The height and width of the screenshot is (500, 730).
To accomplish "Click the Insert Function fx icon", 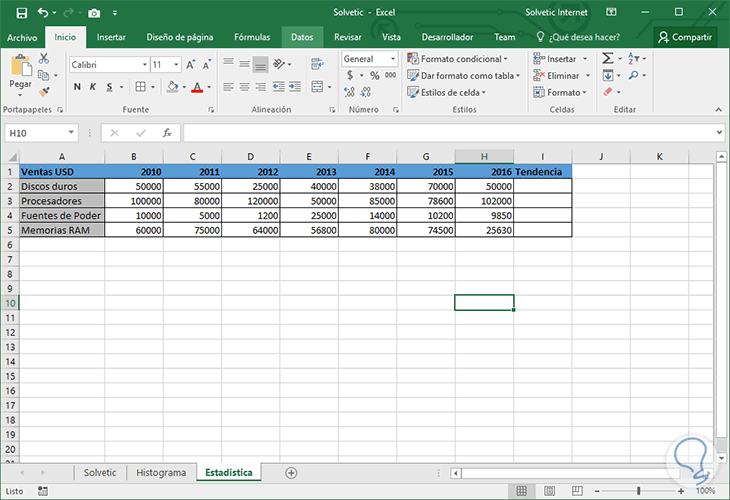I will click(x=167, y=132).
